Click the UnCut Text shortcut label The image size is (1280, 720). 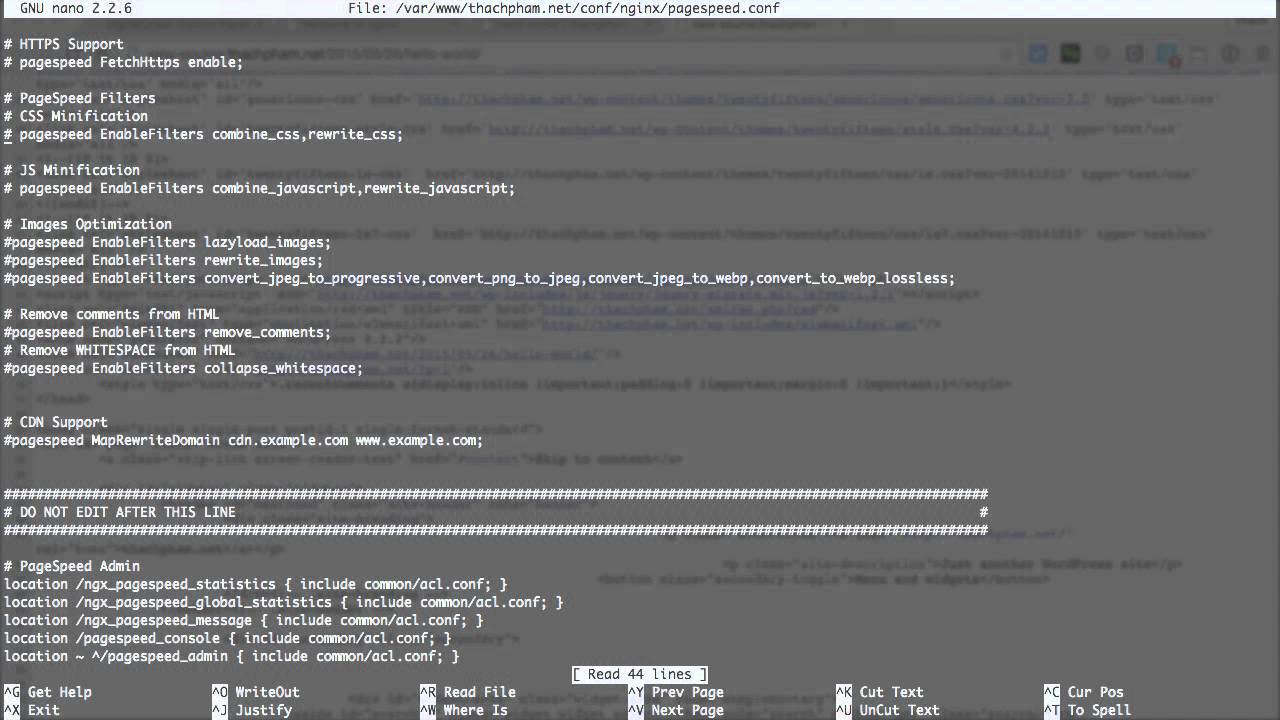[x=899, y=710]
